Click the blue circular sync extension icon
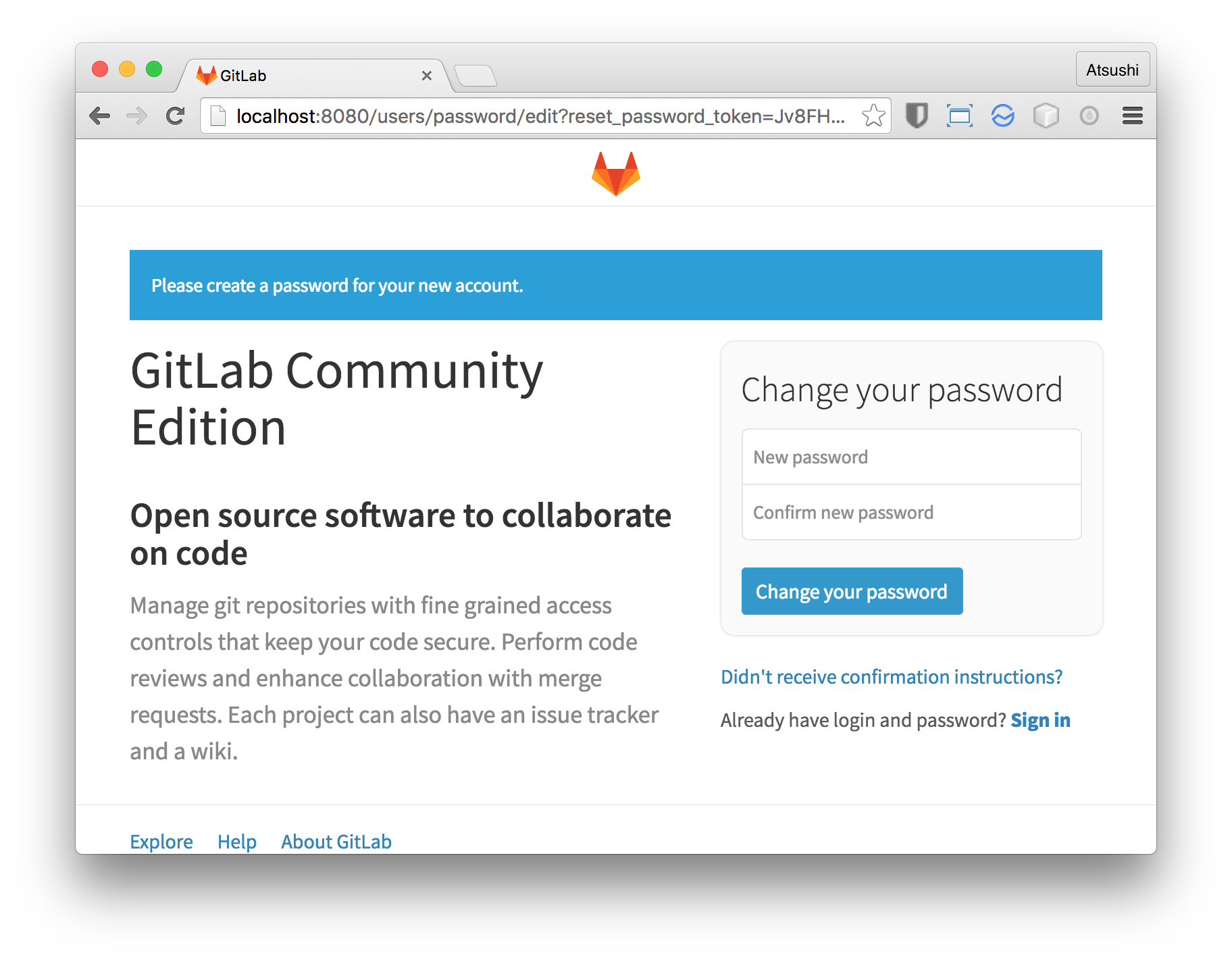 pos(1003,116)
